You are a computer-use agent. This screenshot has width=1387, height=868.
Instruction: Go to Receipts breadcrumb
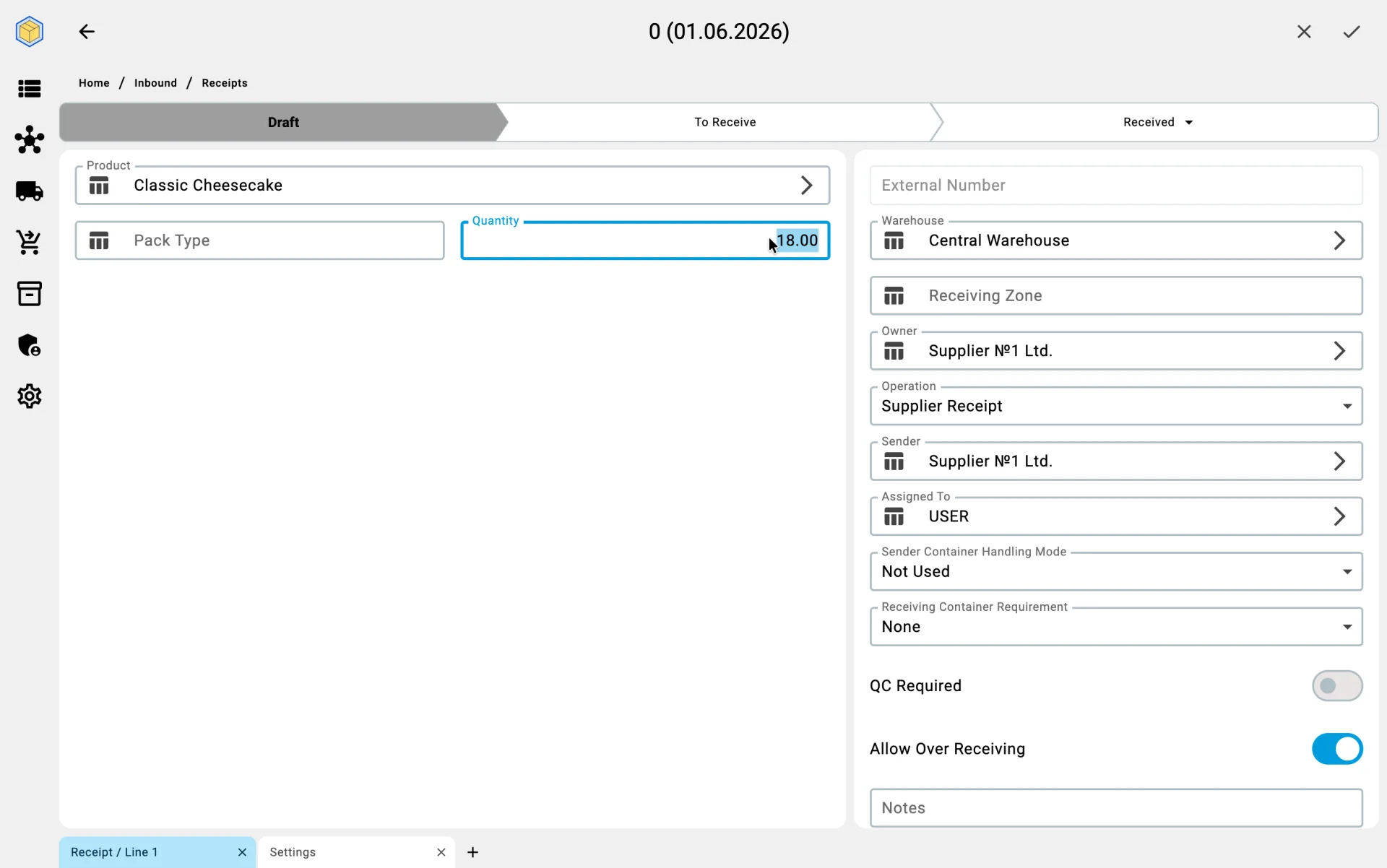coord(225,83)
